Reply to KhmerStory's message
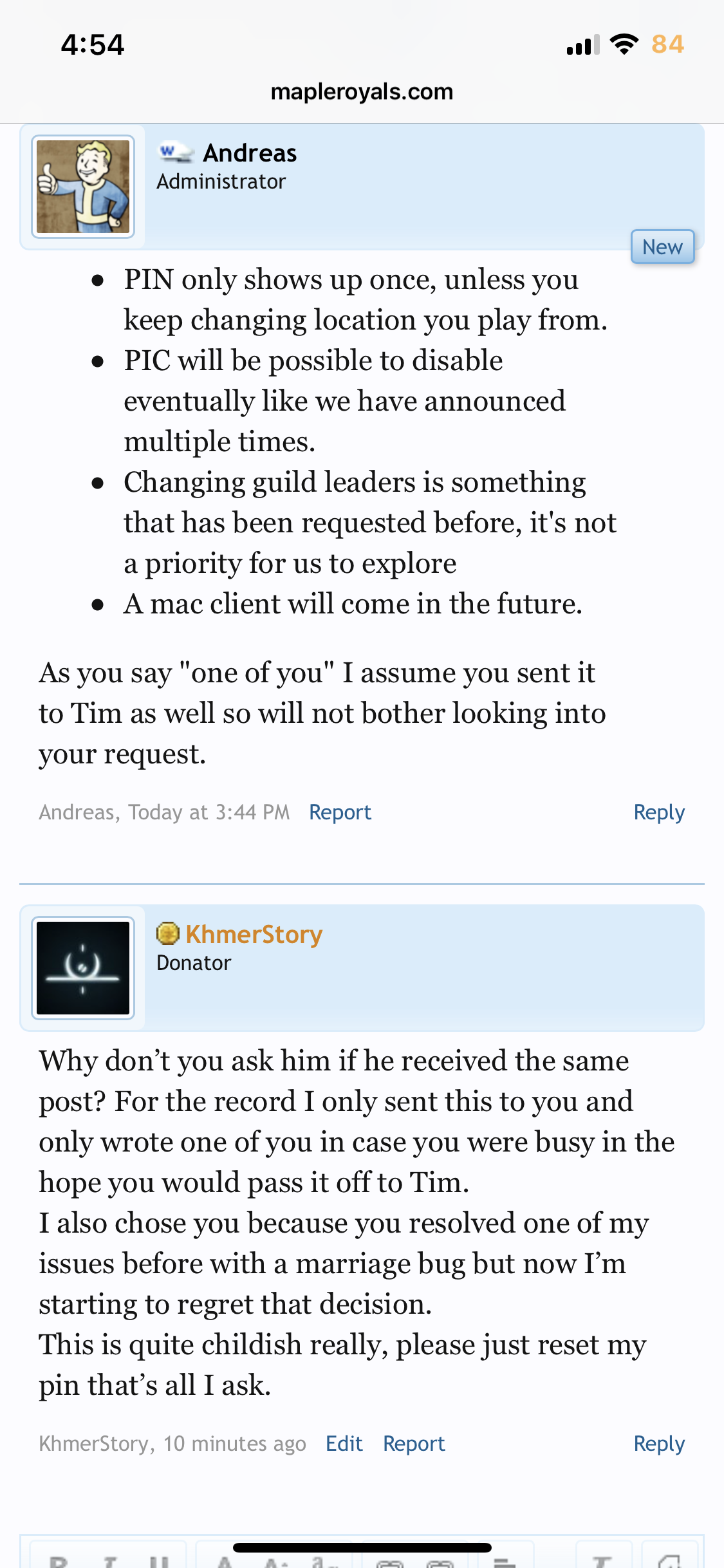 click(x=659, y=1444)
